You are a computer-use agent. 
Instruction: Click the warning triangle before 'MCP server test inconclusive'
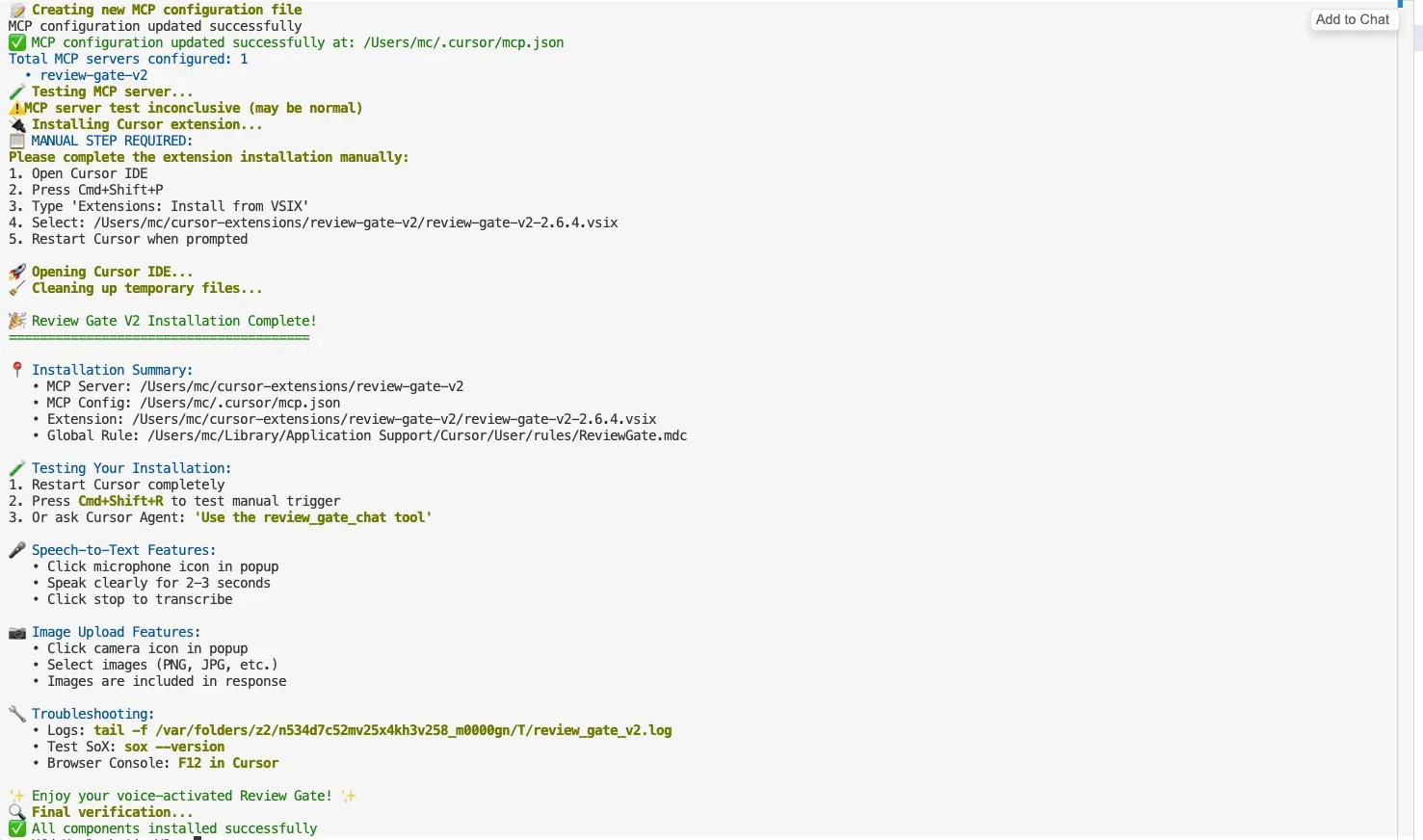16,108
